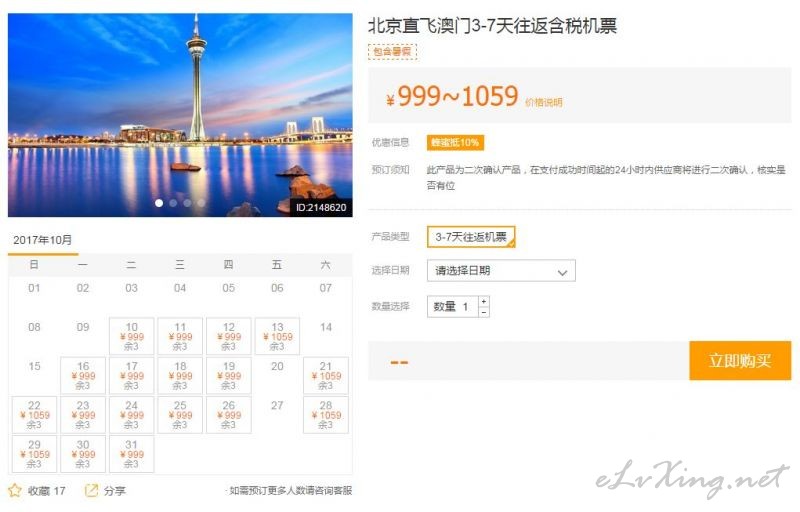Select October 28 priced ¥1059
The image size is (800, 512).
pos(326,415)
